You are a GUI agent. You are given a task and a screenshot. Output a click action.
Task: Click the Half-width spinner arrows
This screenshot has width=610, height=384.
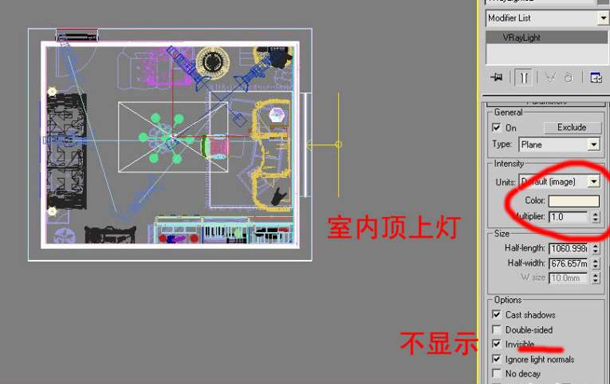pos(595,263)
